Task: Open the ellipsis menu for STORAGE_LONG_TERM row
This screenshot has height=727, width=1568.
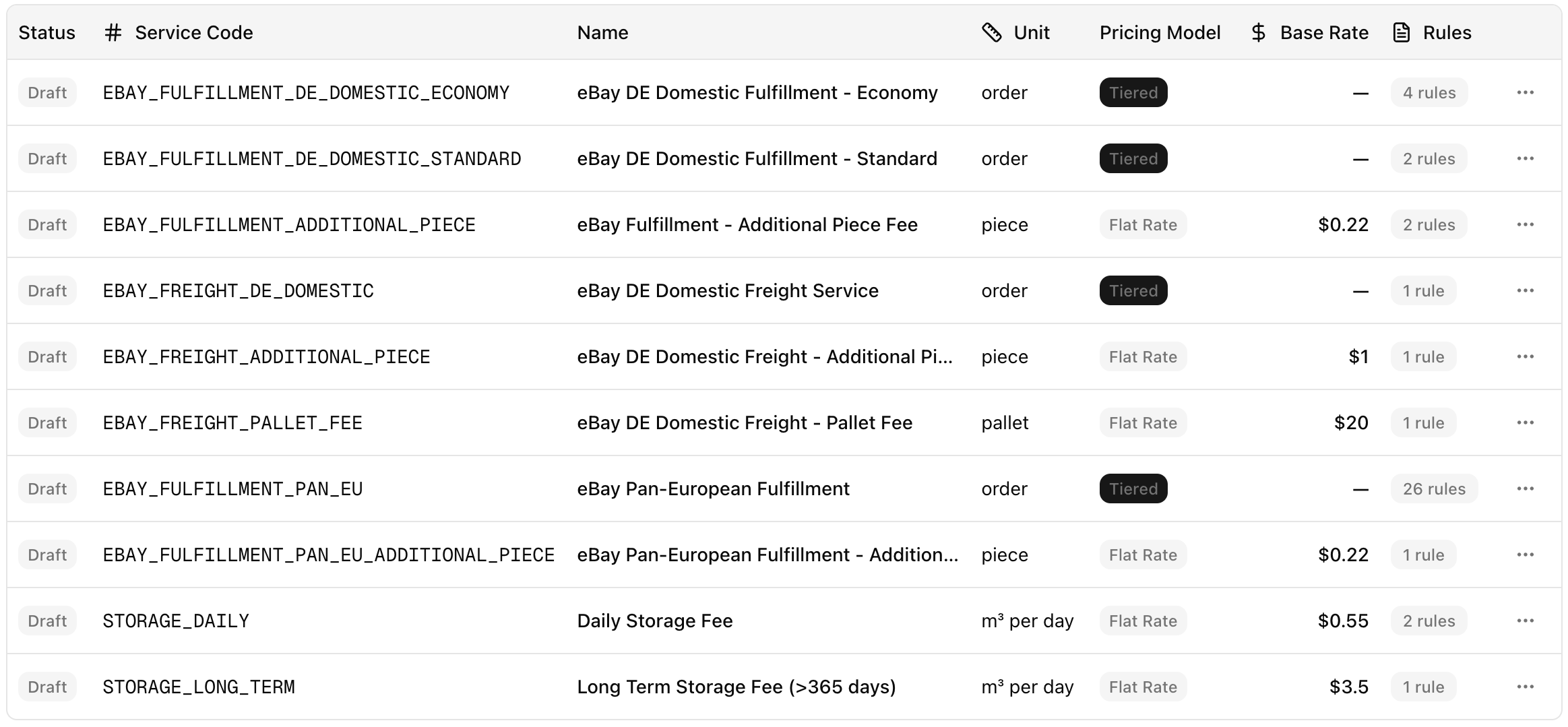Action: 1525,687
